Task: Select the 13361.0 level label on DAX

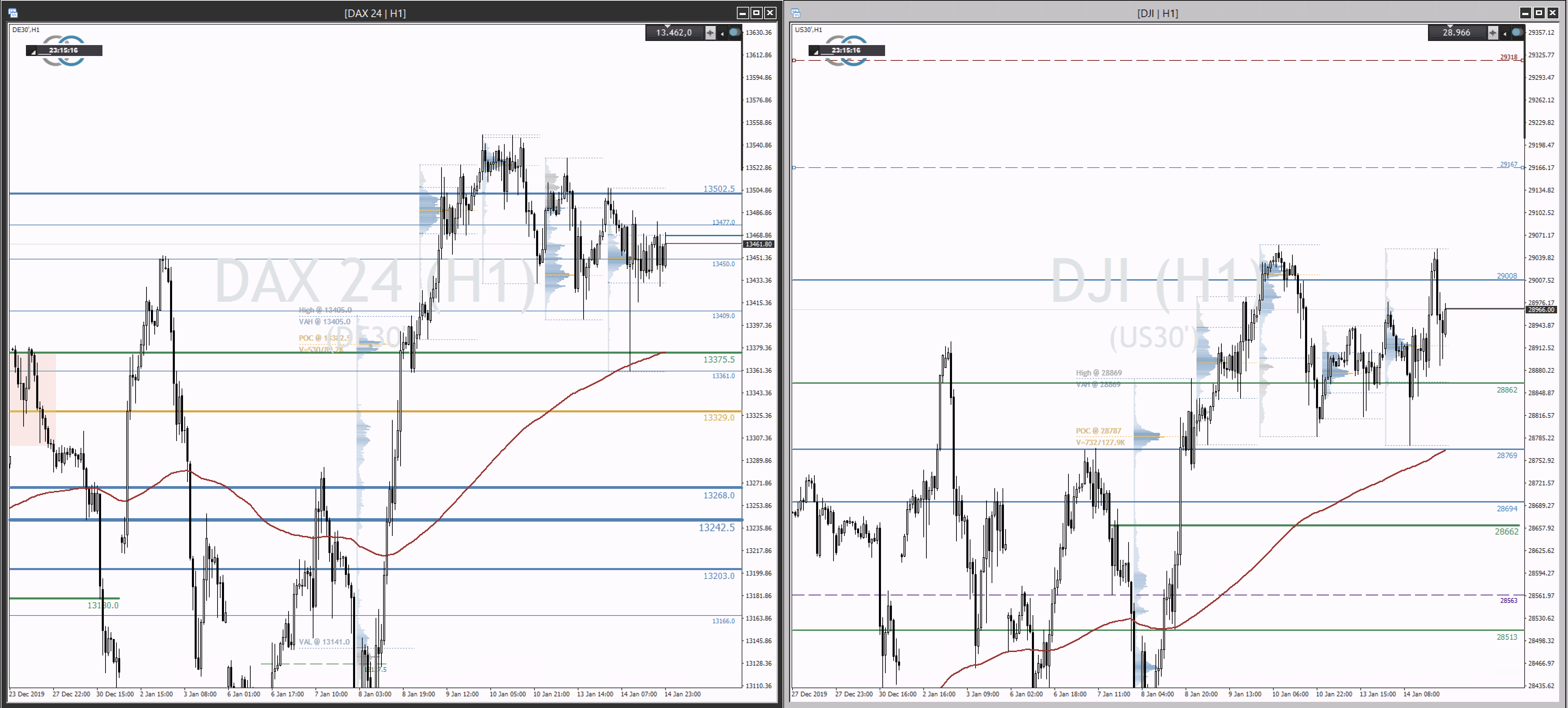Action: click(723, 376)
